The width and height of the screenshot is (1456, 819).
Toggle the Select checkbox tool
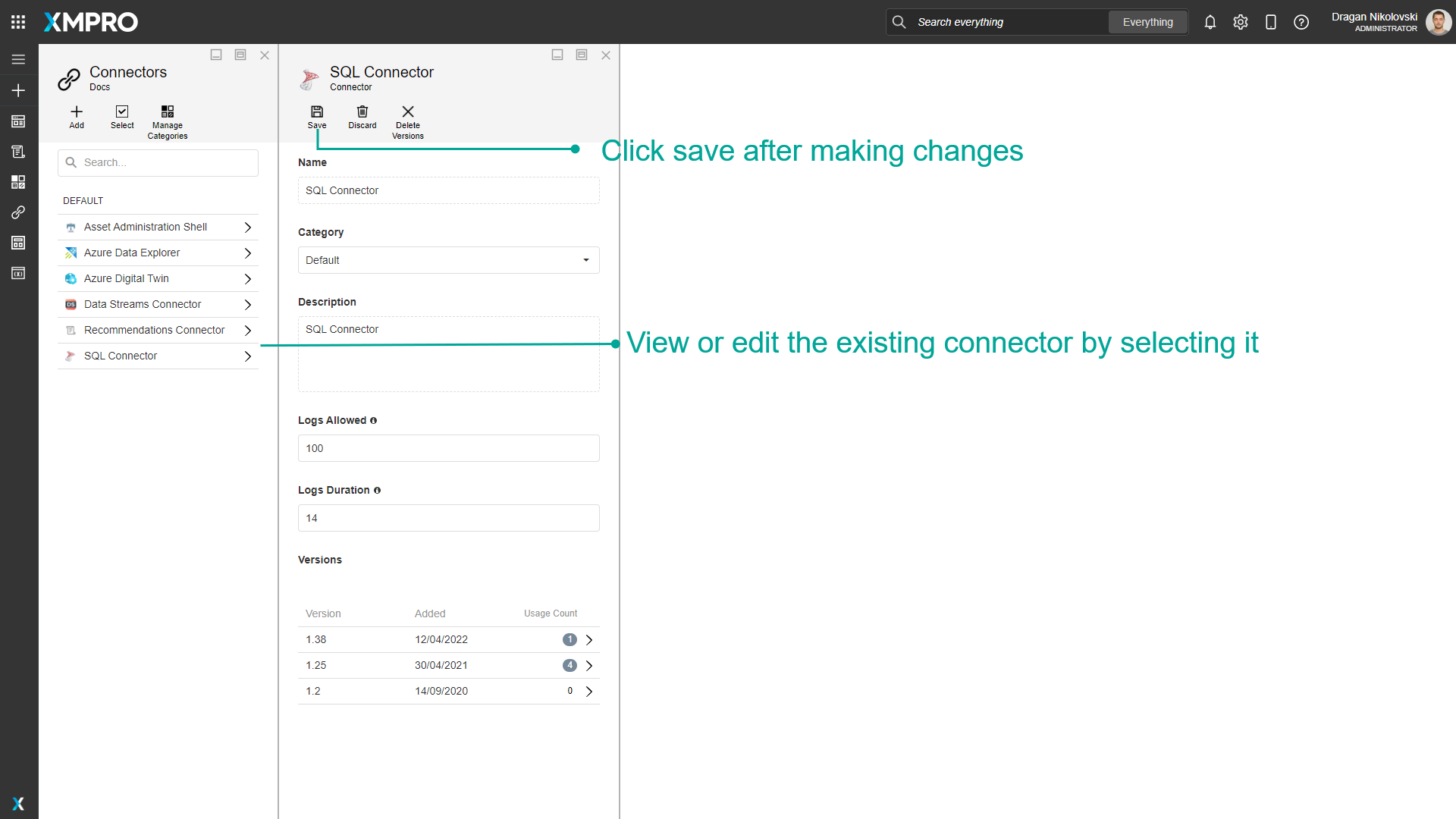122,112
